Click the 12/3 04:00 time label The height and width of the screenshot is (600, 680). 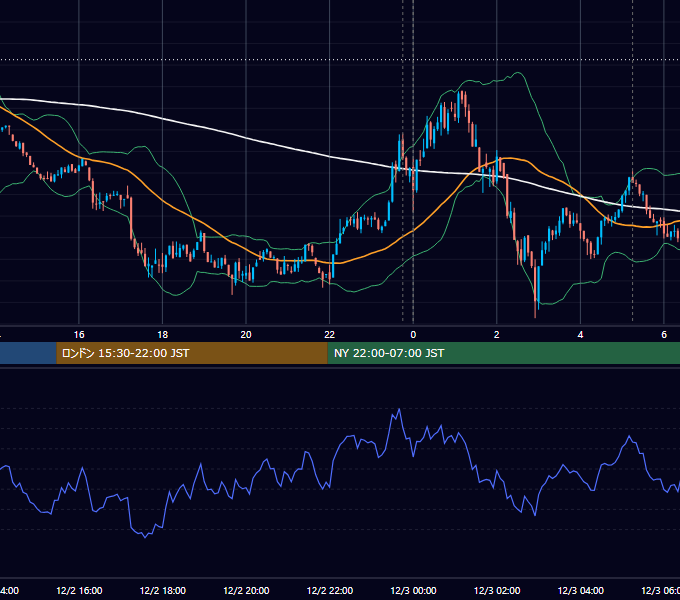coord(581,590)
